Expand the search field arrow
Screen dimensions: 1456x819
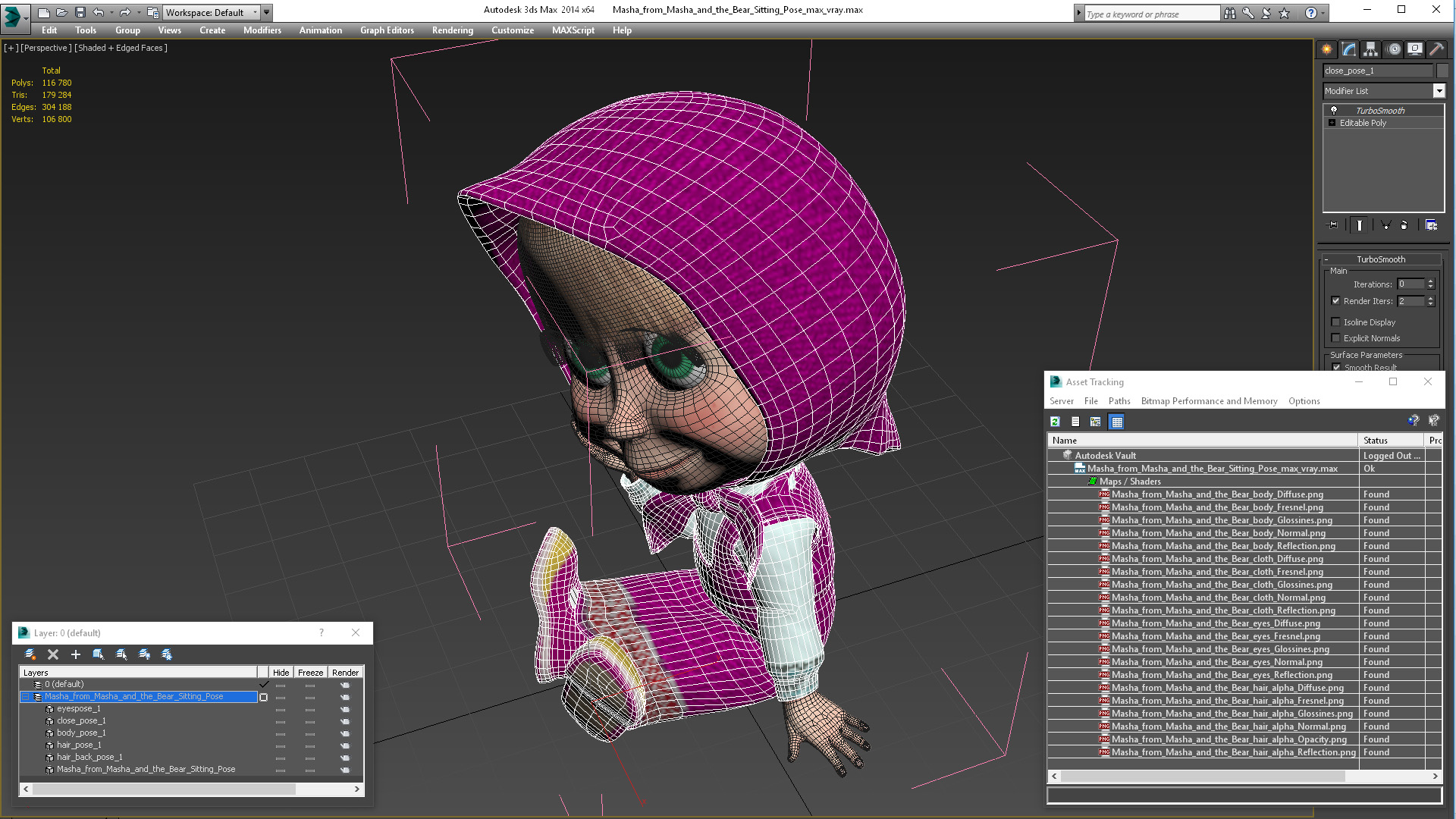pos(1078,14)
